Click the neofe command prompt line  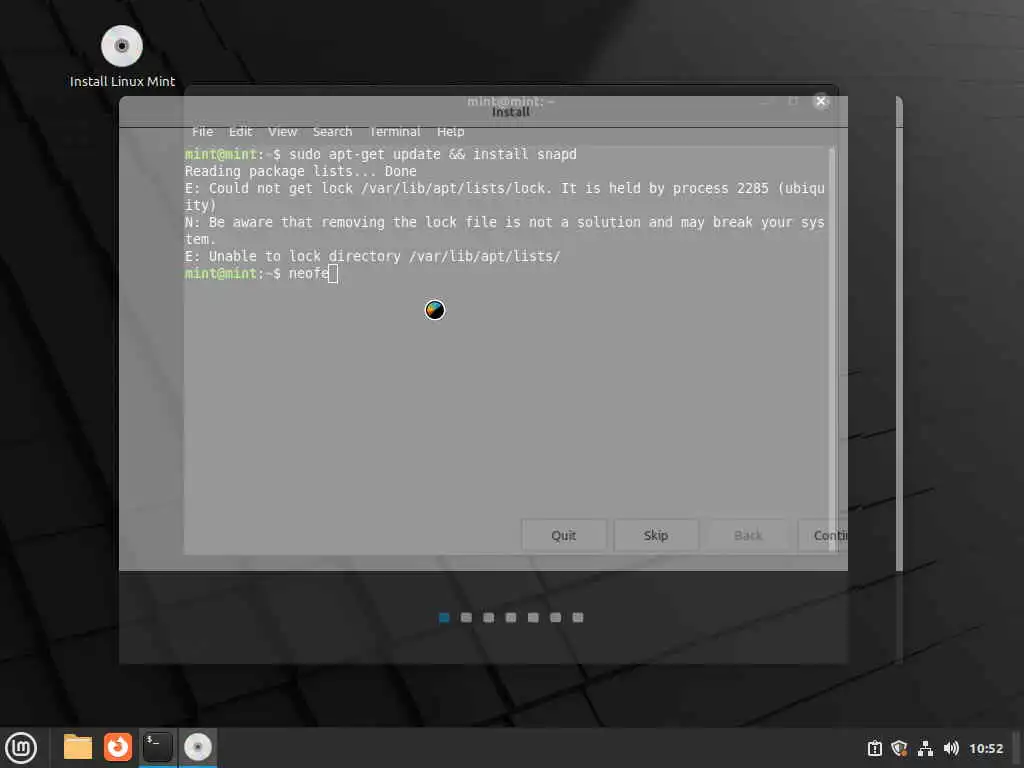tap(261, 274)
